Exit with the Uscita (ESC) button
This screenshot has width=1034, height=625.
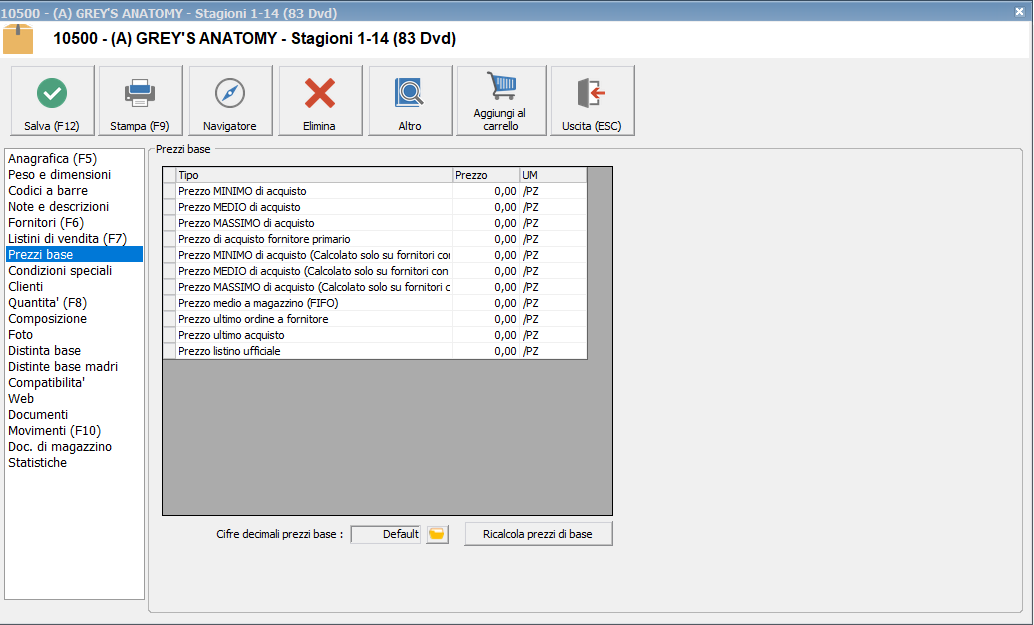[x=592, y=101]
